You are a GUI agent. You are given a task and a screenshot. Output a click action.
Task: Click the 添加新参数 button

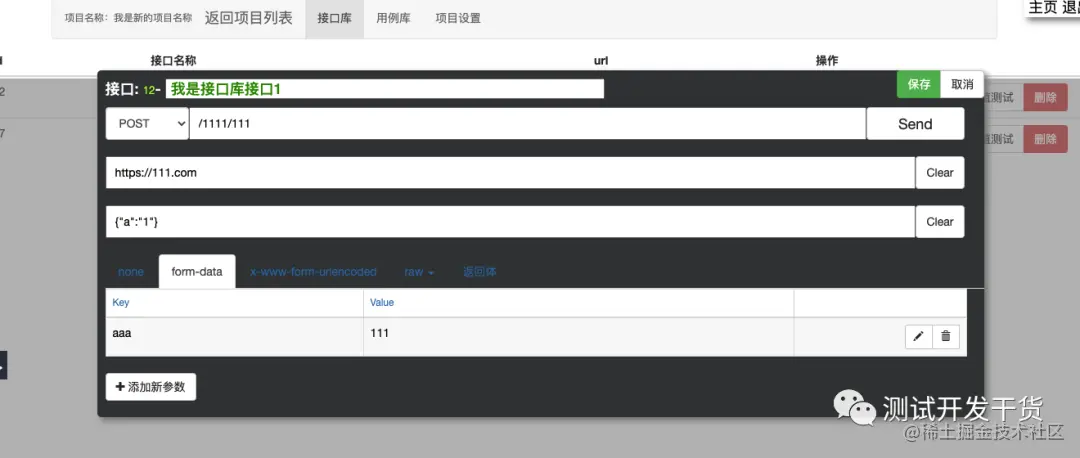click(x=151, y=387)
